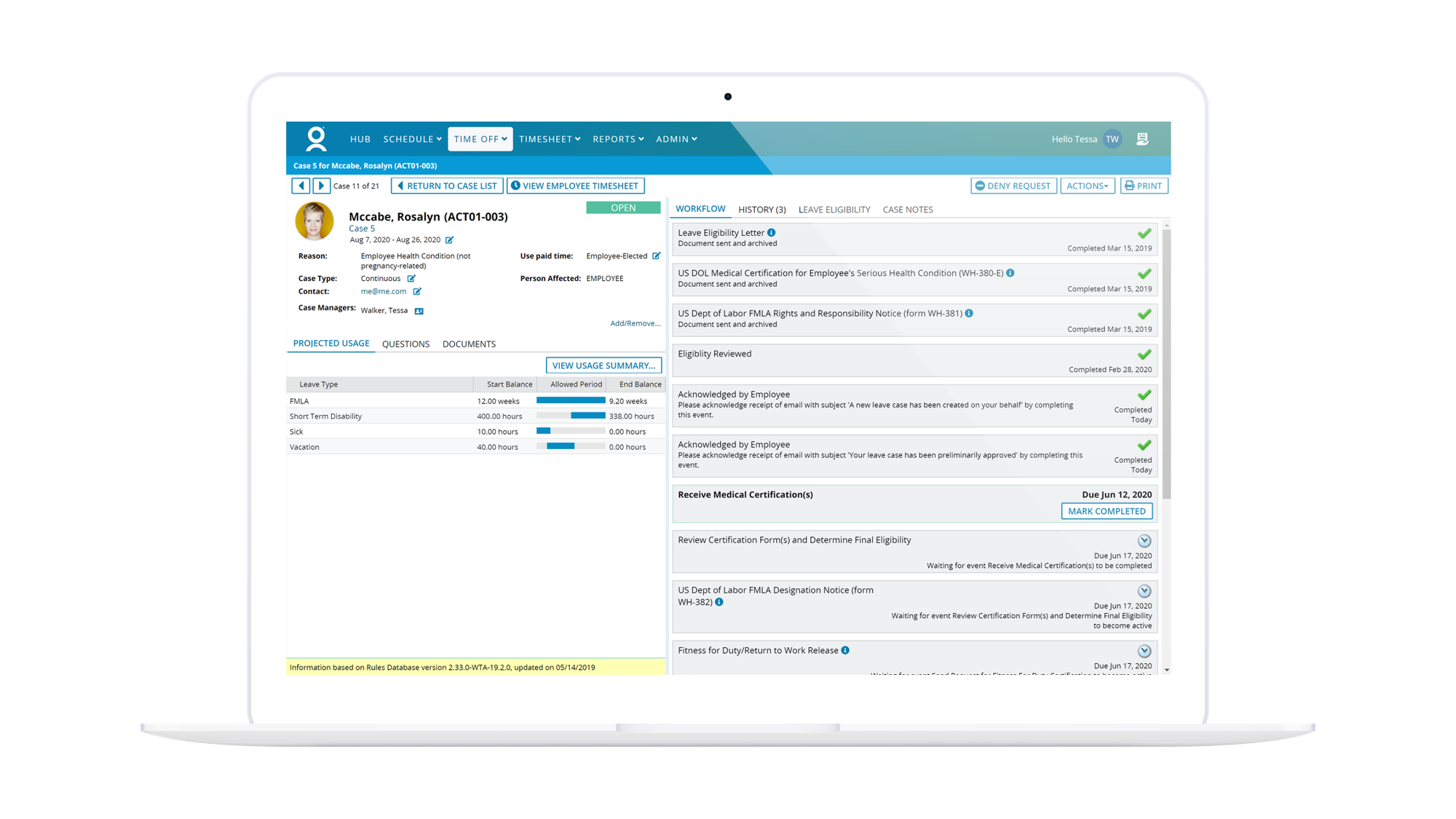Open the Documents tab
Image resolution: width=1456 pixels, height=819 pixels.
469,344
